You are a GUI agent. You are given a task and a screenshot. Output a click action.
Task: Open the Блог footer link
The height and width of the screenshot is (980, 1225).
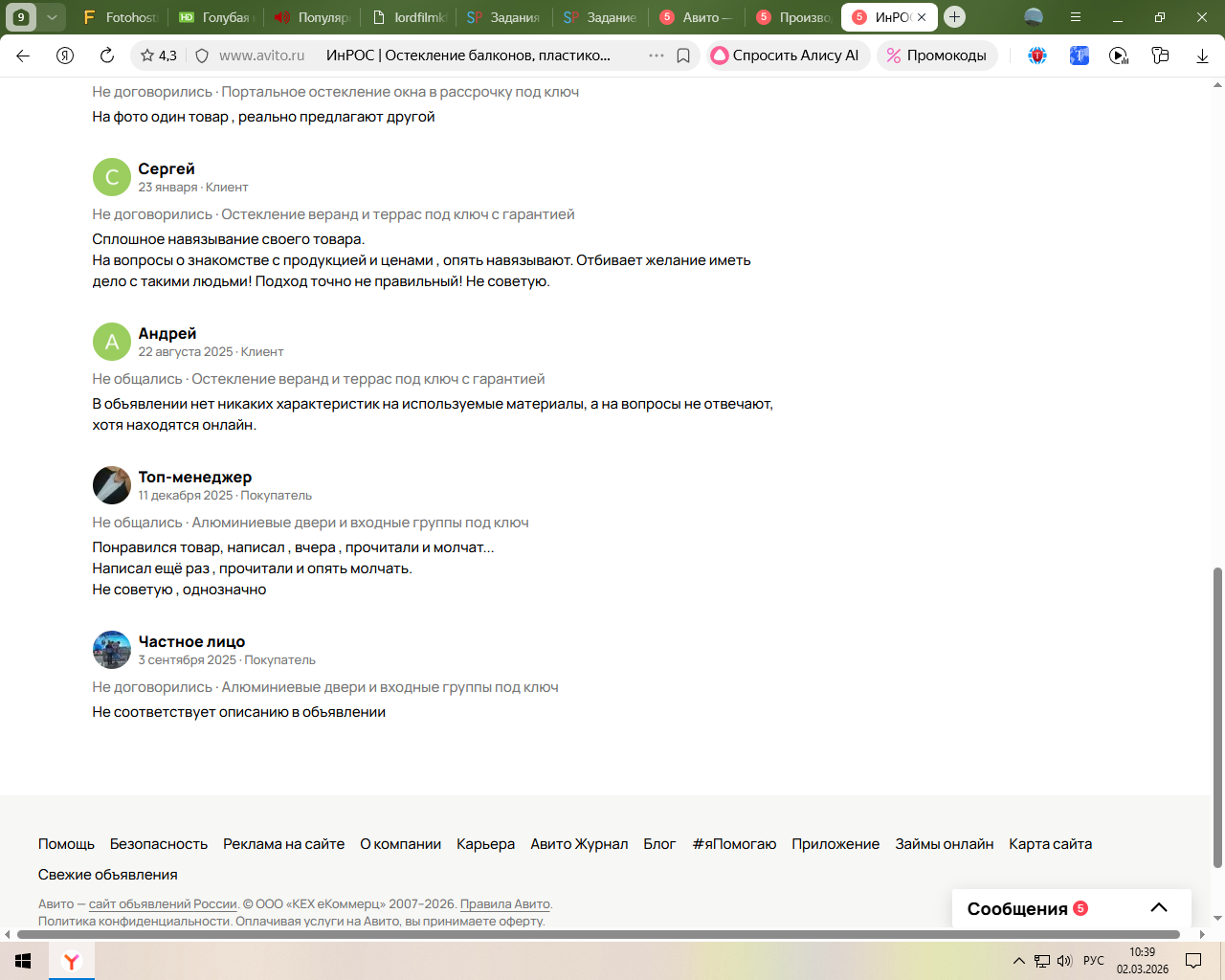tap(659, 844)
